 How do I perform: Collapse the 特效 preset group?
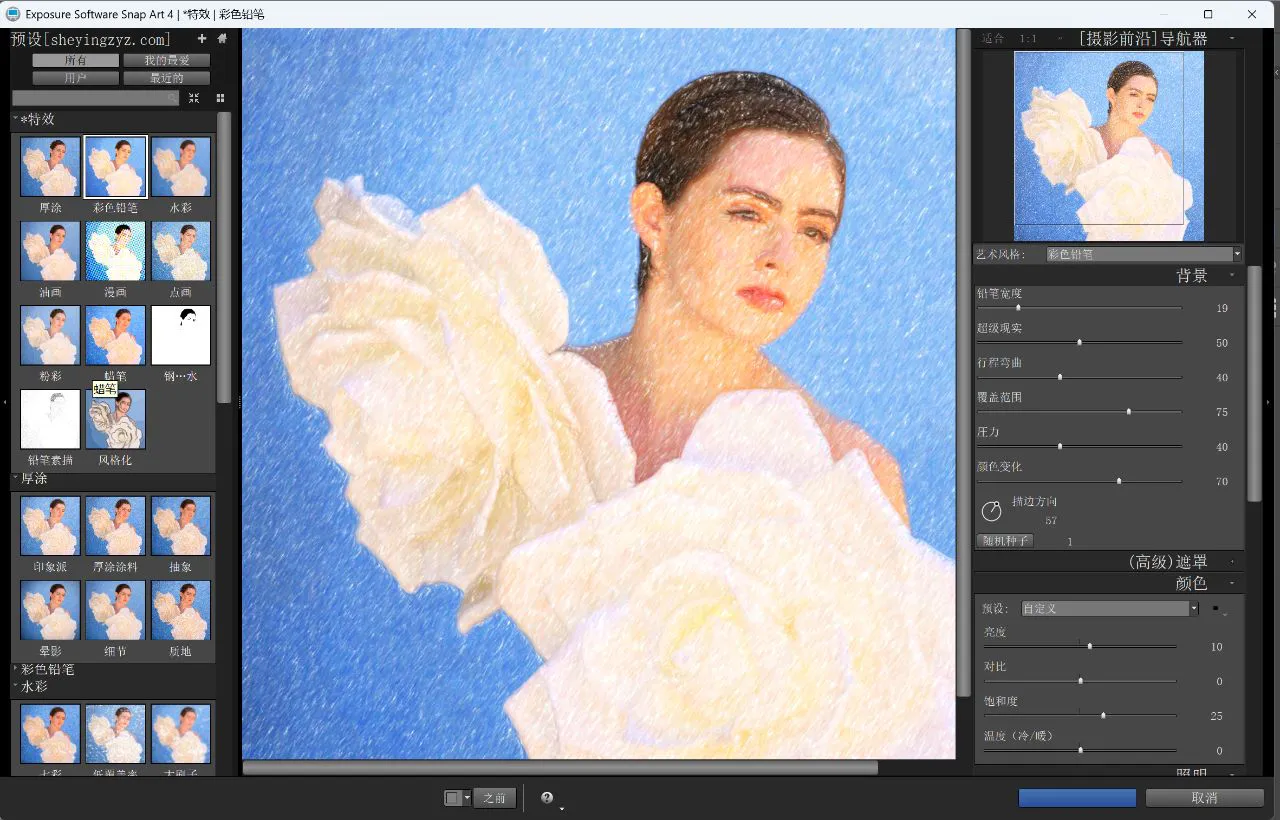click(x=16, y=119)
